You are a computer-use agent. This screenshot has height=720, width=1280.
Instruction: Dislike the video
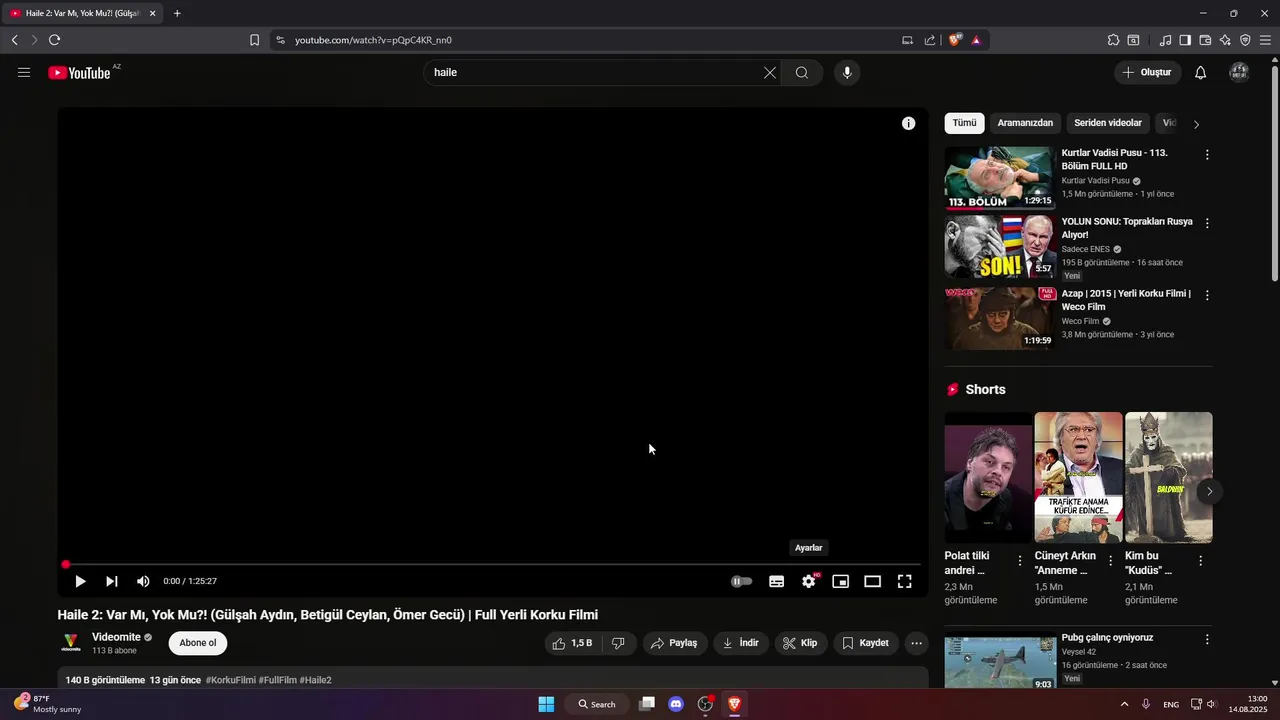[x=619, y=643]
